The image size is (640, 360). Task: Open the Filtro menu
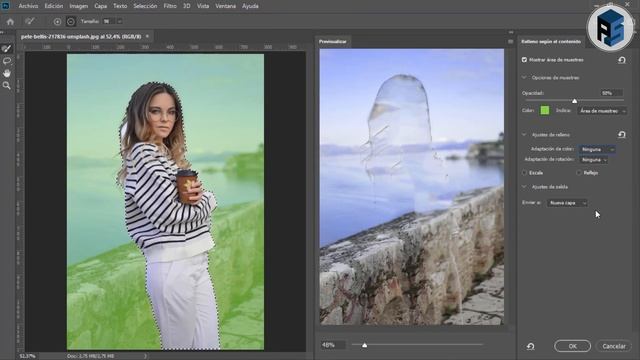click(x=170, y=6)
